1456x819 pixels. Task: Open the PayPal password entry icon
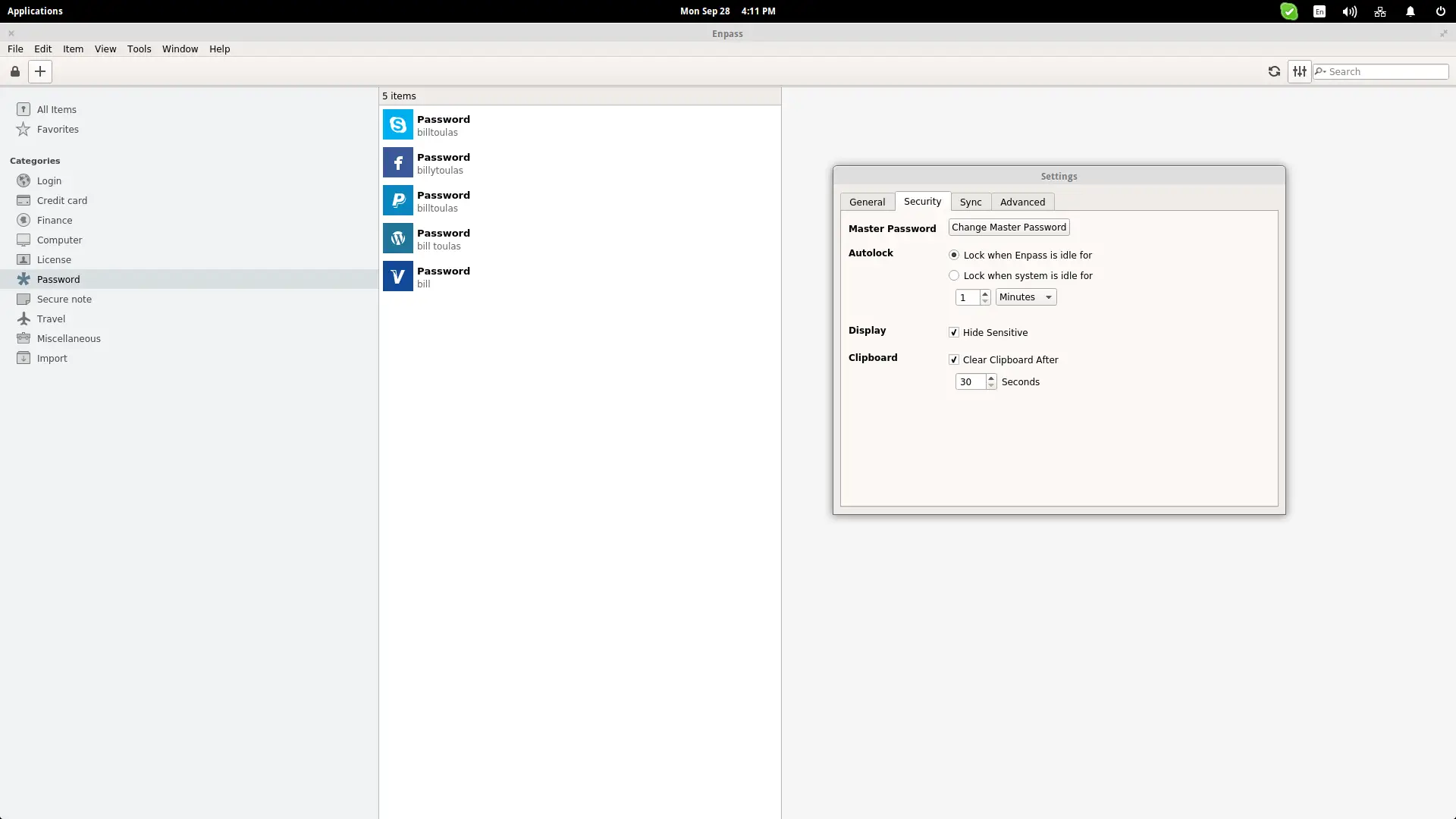(398, 200)
